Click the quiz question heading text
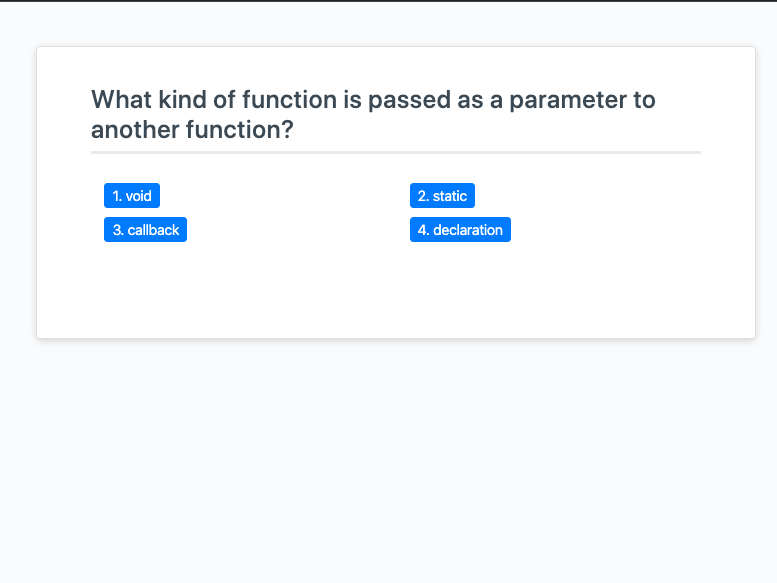This screenshot has width=777, height=583. [373, 114]
